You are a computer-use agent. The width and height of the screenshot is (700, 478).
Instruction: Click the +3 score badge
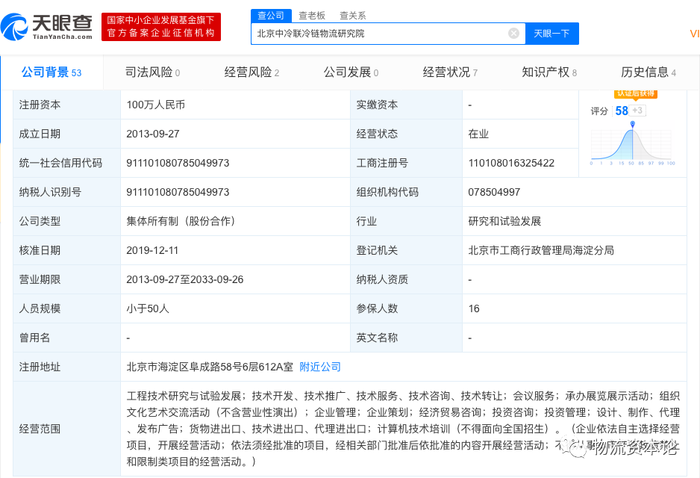(x=637, y=110)
